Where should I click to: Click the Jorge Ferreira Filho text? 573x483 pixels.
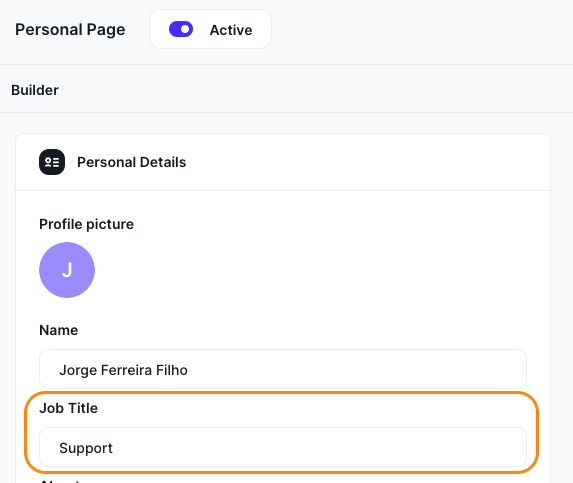pos(124,370)
